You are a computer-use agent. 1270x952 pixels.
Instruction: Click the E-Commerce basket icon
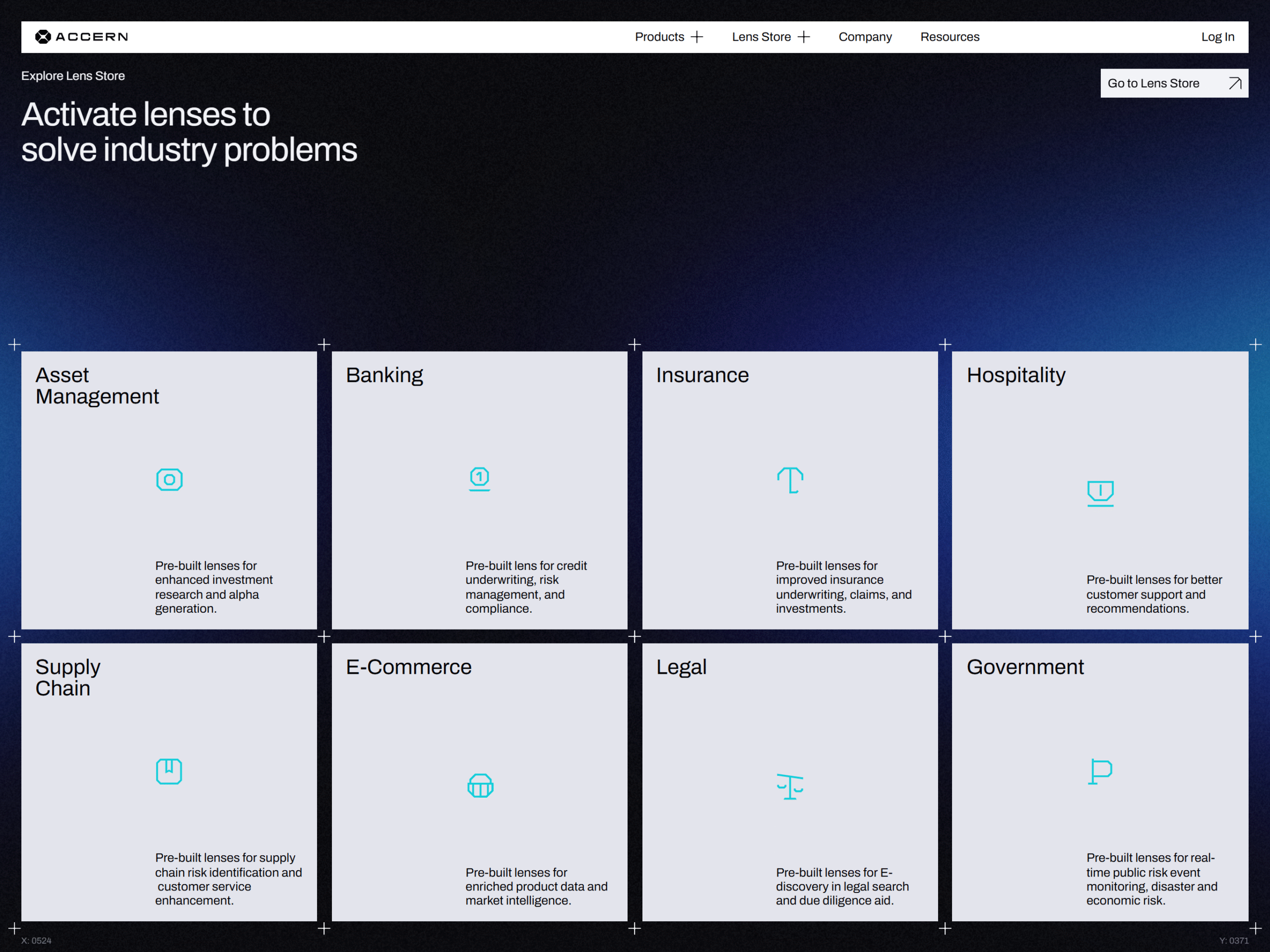coord(480,785)
